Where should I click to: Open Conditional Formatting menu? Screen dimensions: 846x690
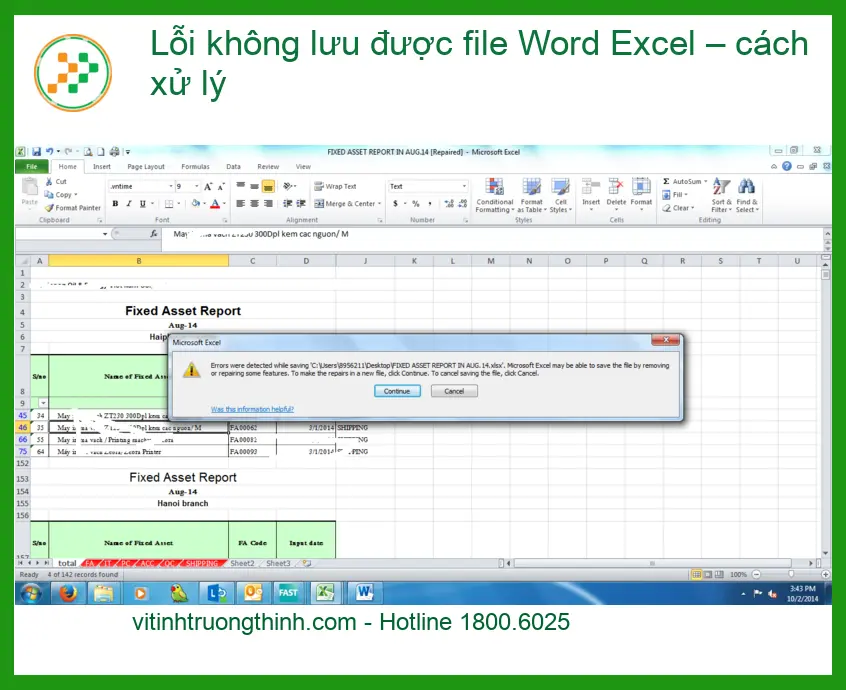pos(494,195)
